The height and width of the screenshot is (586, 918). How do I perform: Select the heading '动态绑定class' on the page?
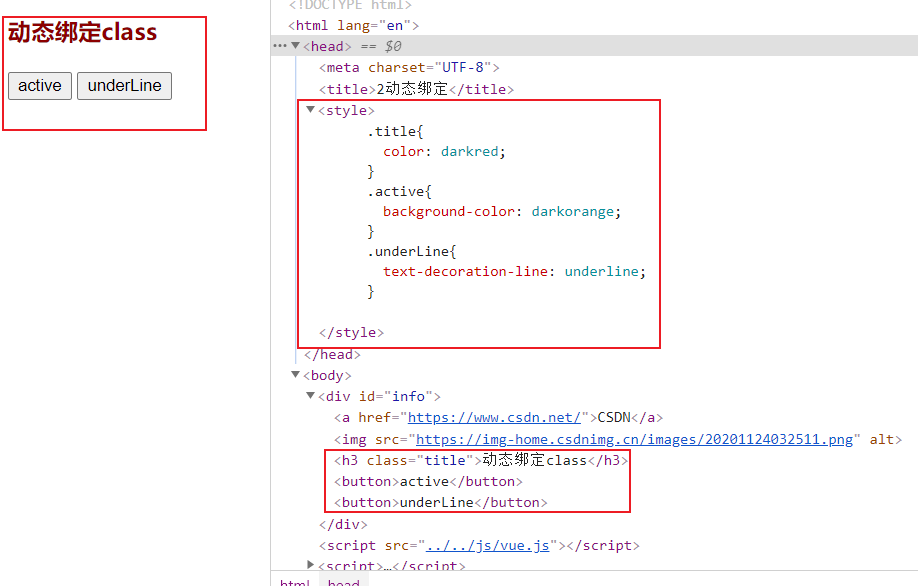click(83, 32)
